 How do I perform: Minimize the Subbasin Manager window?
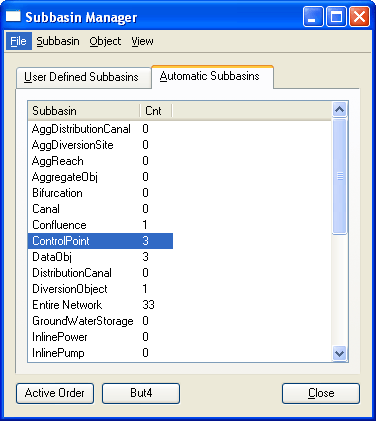tap(313, 16)
